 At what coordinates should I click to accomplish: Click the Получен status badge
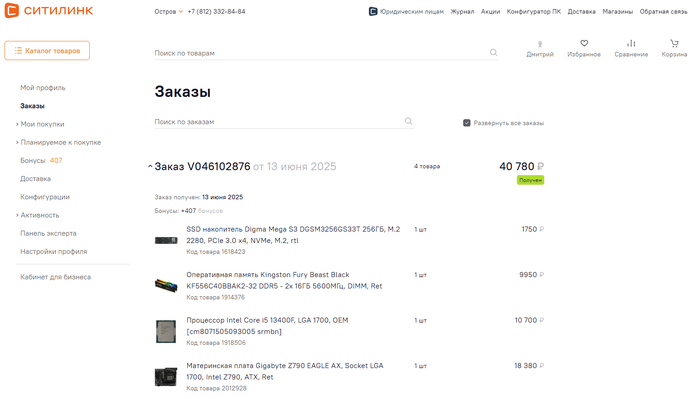(x=530, y=180)
